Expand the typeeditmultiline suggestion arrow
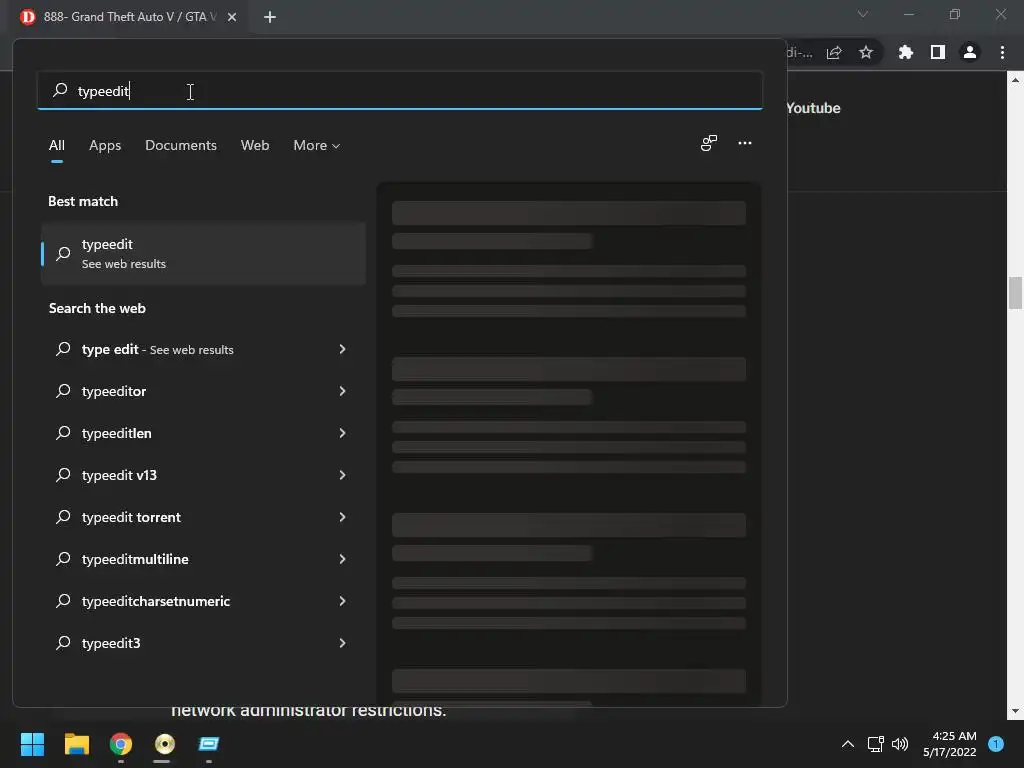This screenshot has width=1024, height=768. [x=342, y=559]
